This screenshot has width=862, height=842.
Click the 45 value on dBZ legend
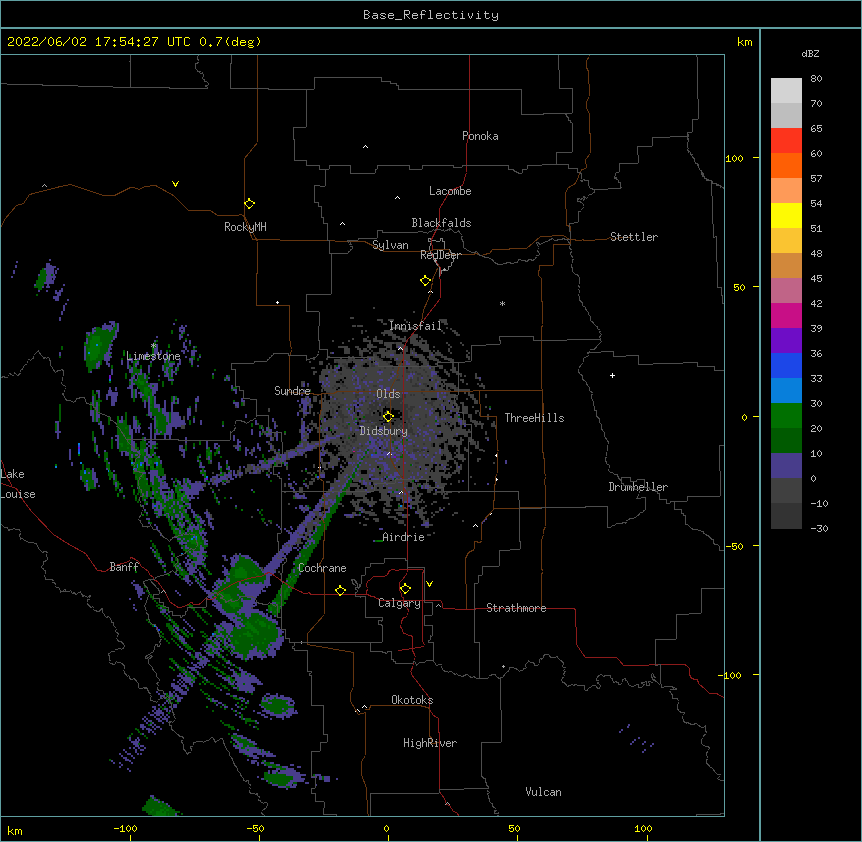(816, 278)
